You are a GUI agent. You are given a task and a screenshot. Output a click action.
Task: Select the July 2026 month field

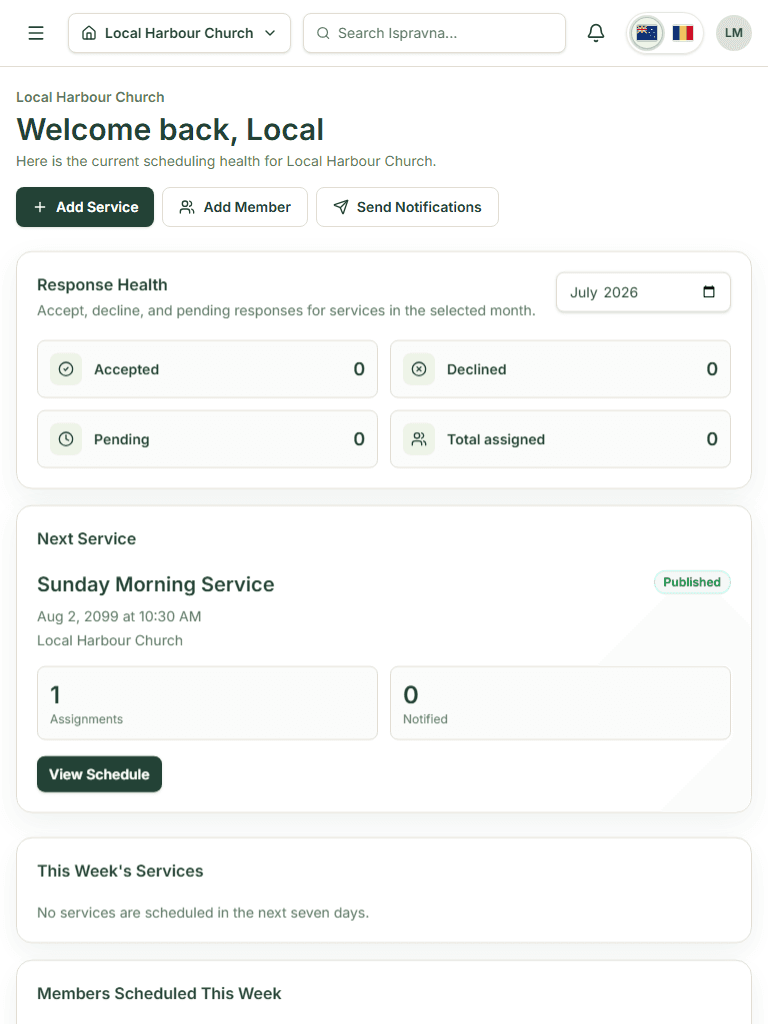pos(643,292)
